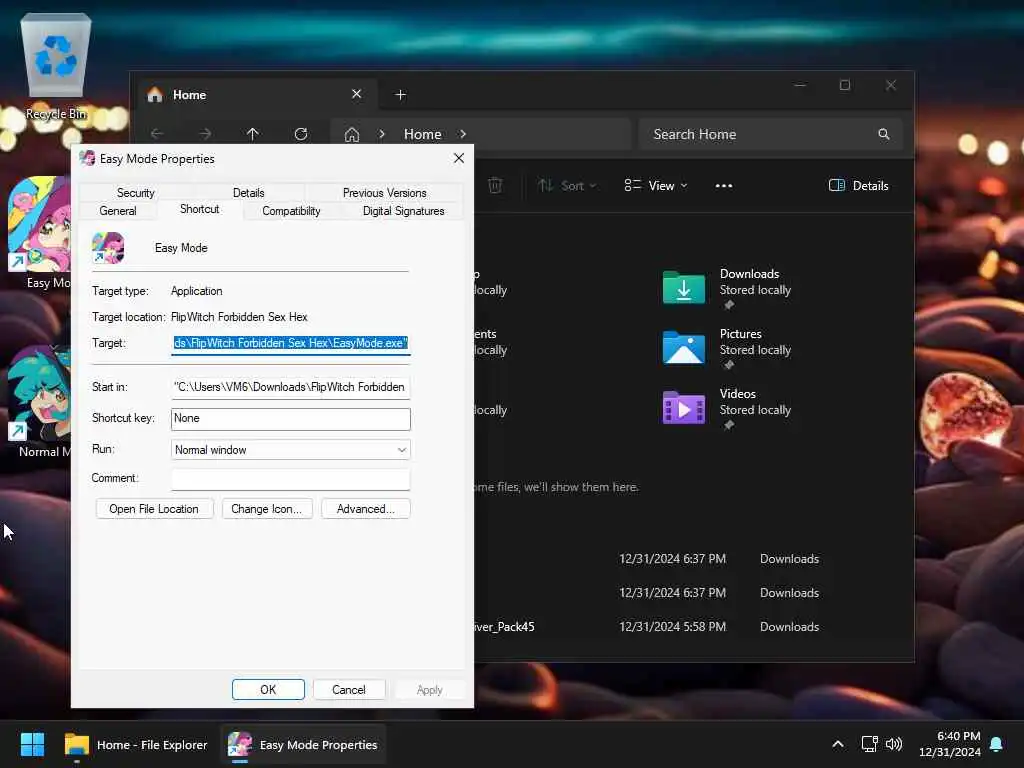Open the See more ellipsis menu
Screen dimensions: 1024x768
(x=724, y=185)
